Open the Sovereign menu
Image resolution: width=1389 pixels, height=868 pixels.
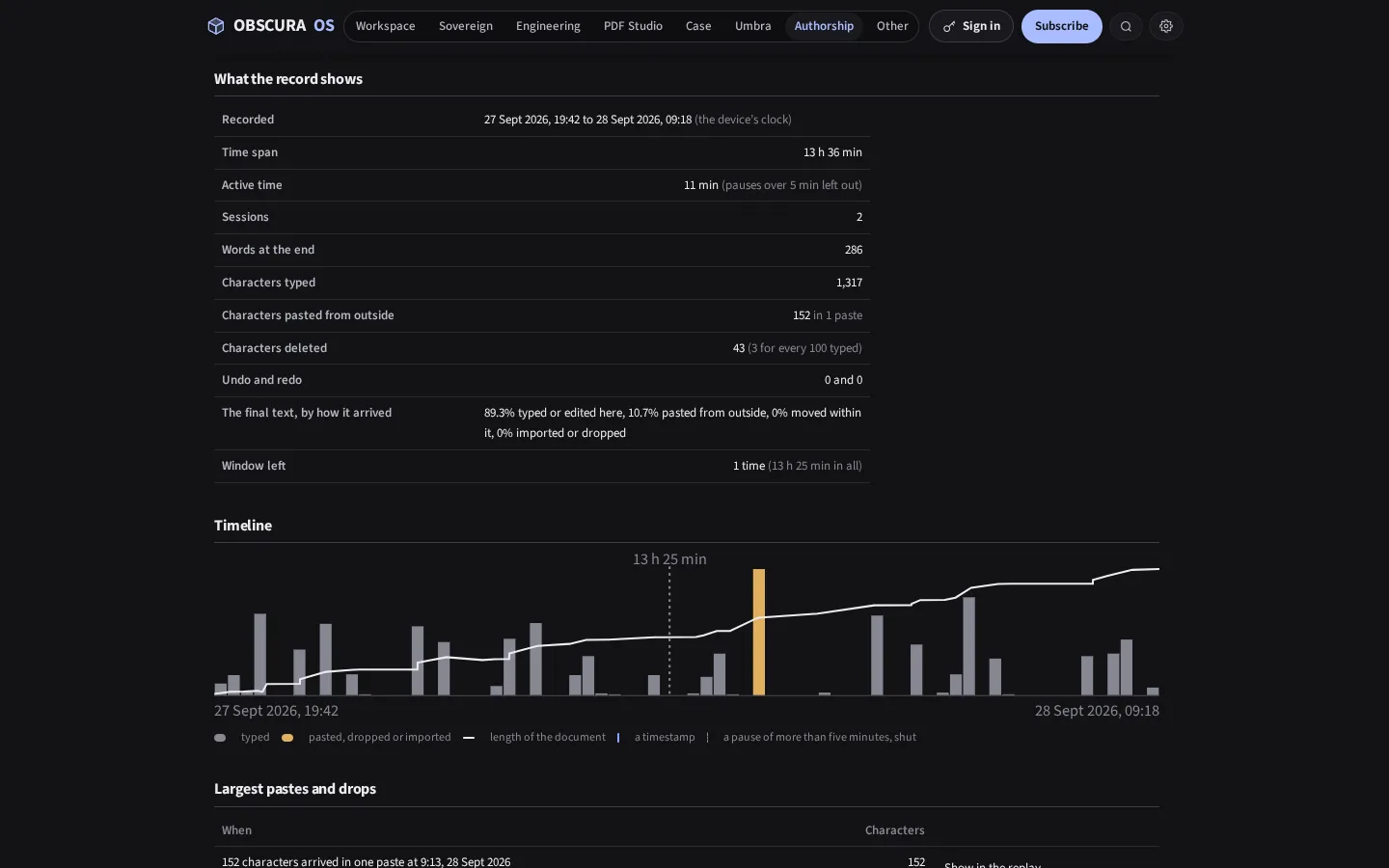pos(466,26)
